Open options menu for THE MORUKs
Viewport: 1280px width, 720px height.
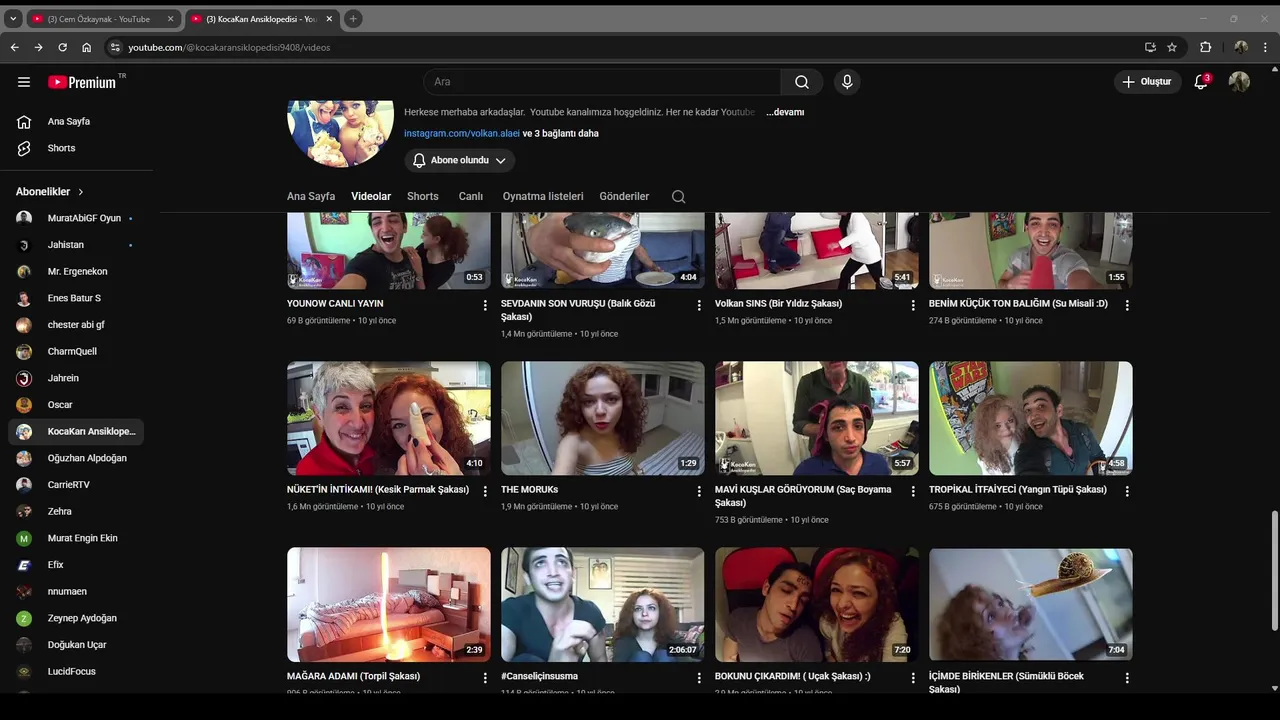[x=699, y=491]
